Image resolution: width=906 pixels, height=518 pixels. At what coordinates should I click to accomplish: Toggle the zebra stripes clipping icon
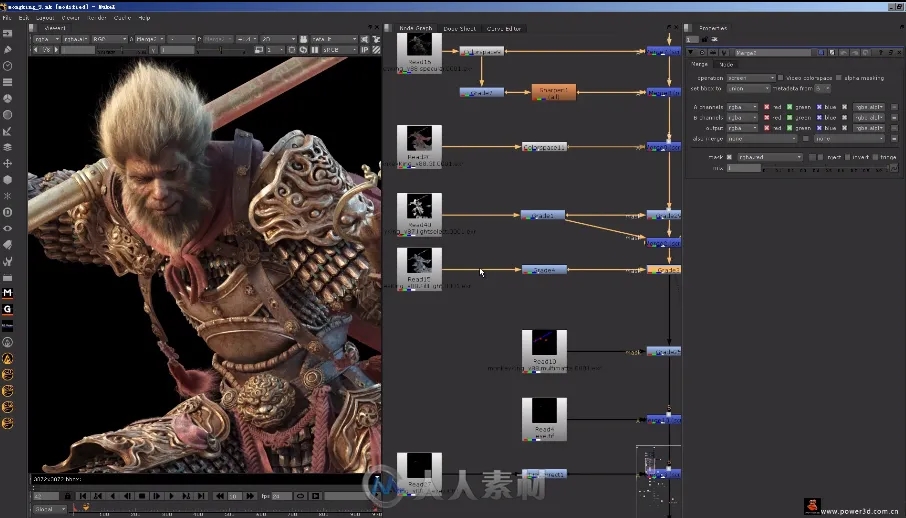[376, 50]
